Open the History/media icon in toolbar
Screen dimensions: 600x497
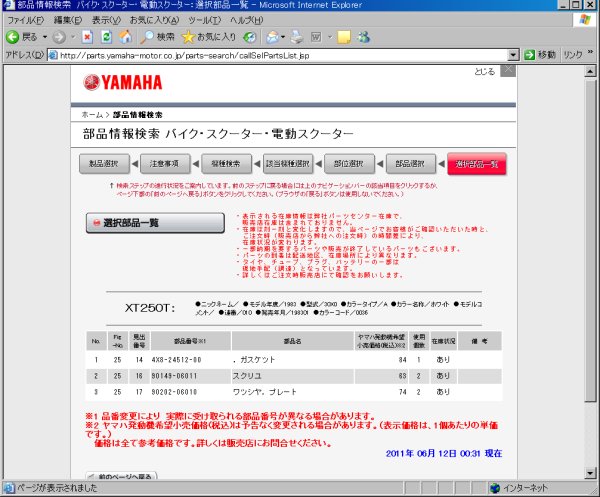[x=250, y=37]
